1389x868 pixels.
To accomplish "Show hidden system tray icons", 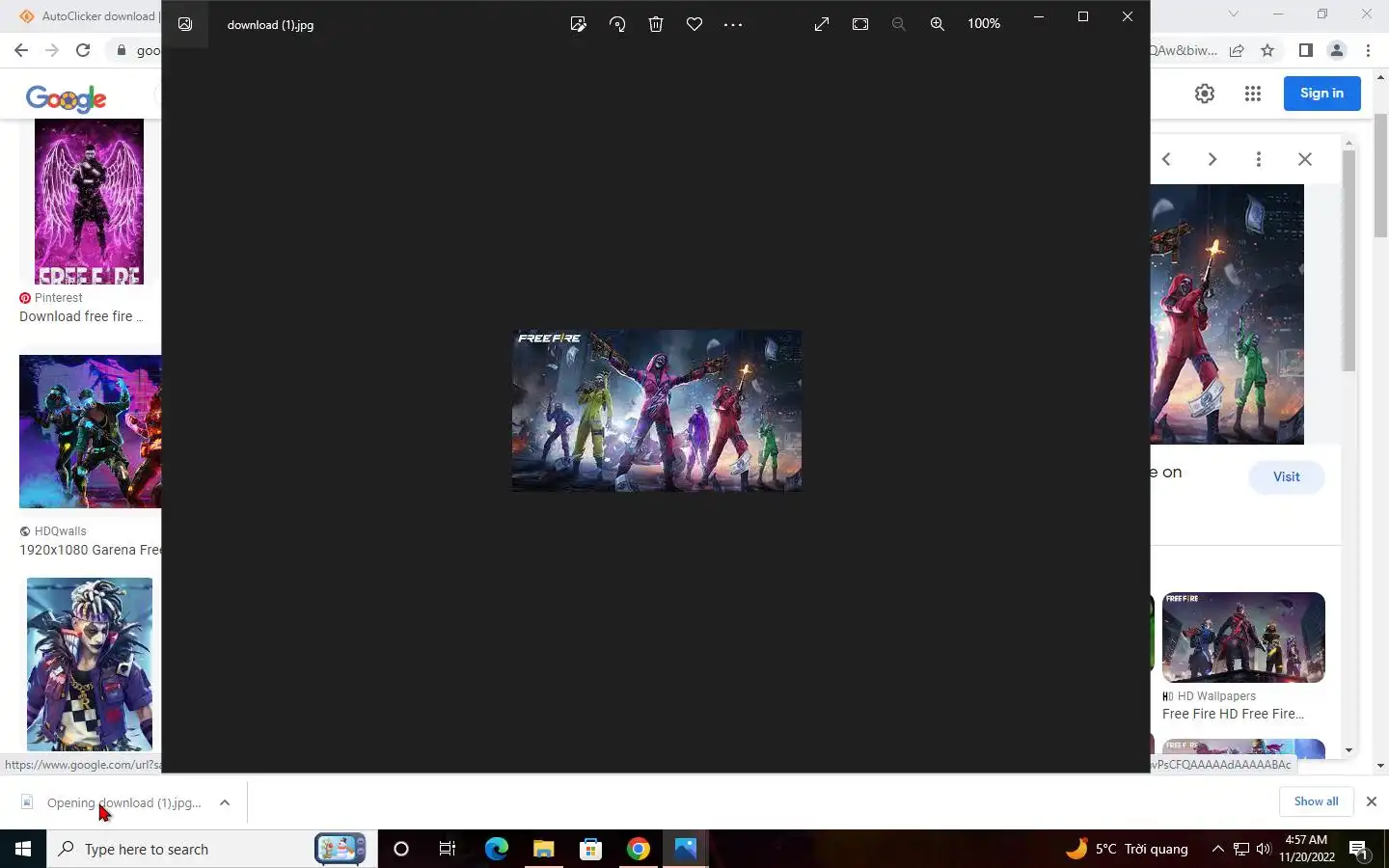I will pos(1217,849).
